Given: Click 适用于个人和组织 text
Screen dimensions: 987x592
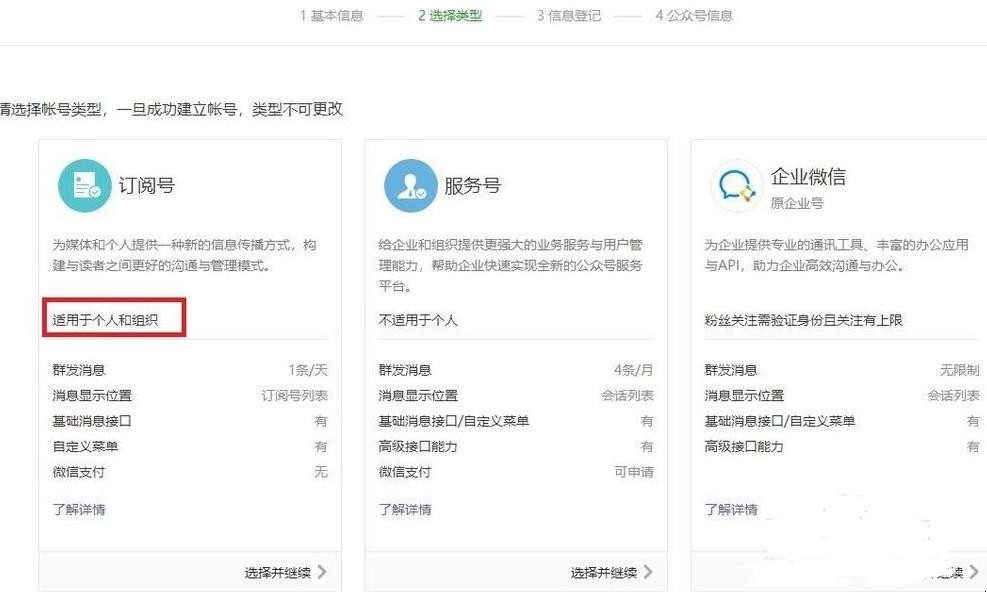Looking at the screenshot, I should coord(105,320).
